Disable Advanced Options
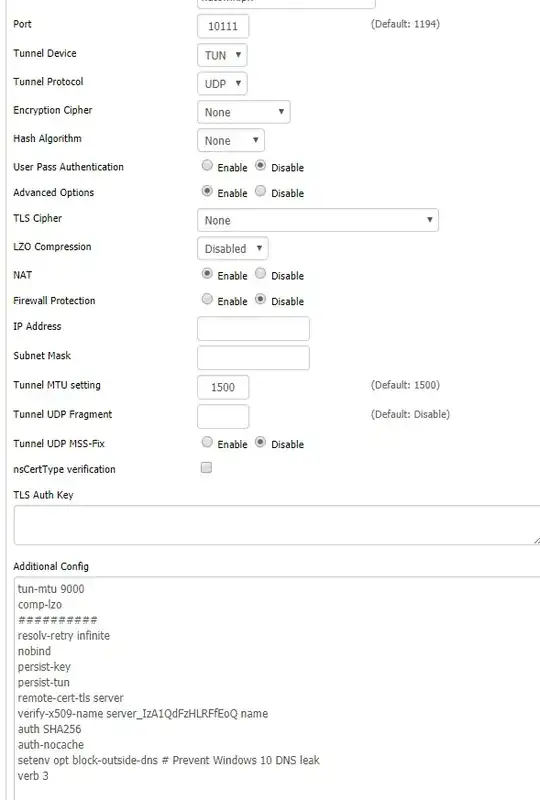Viewport: 540px width, 800px height. [260, 191]
